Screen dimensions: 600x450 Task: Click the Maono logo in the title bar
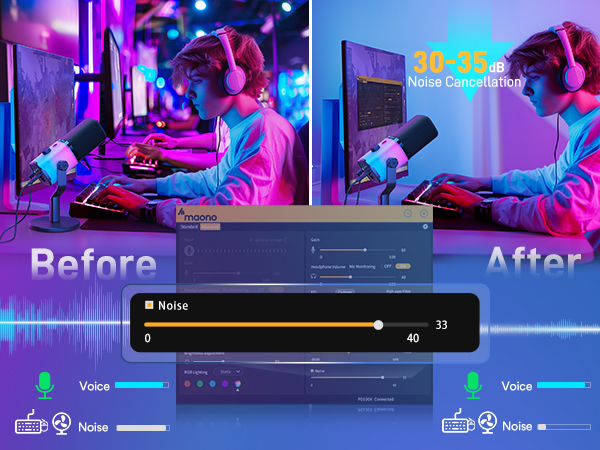(x=203, y=214)
